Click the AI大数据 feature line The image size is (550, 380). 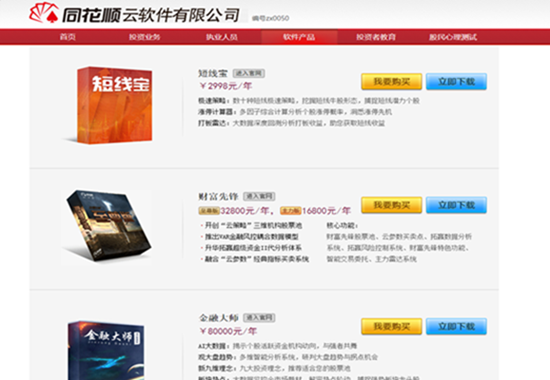[277, 346]
